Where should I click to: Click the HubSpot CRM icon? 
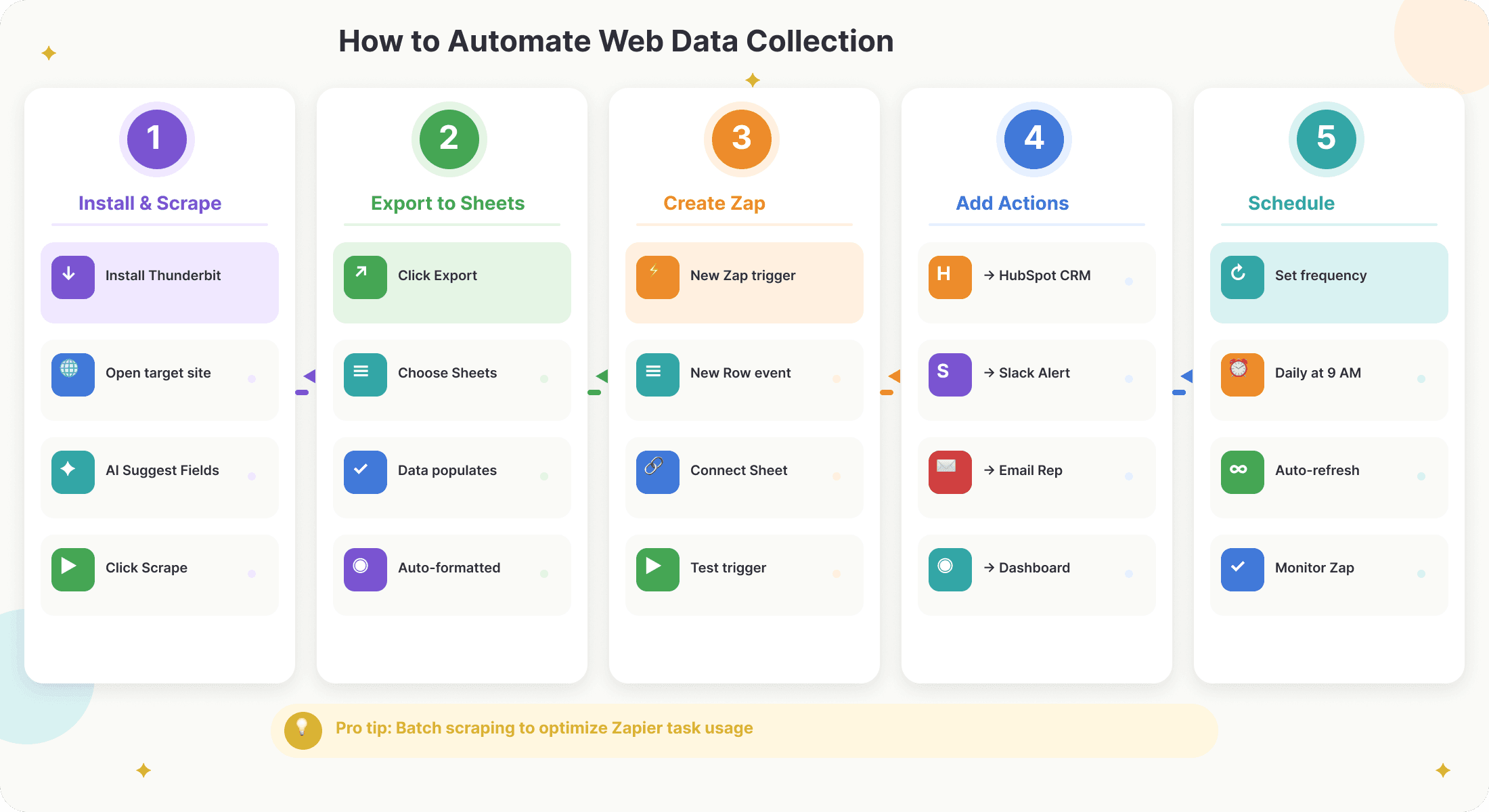[949, 275]
